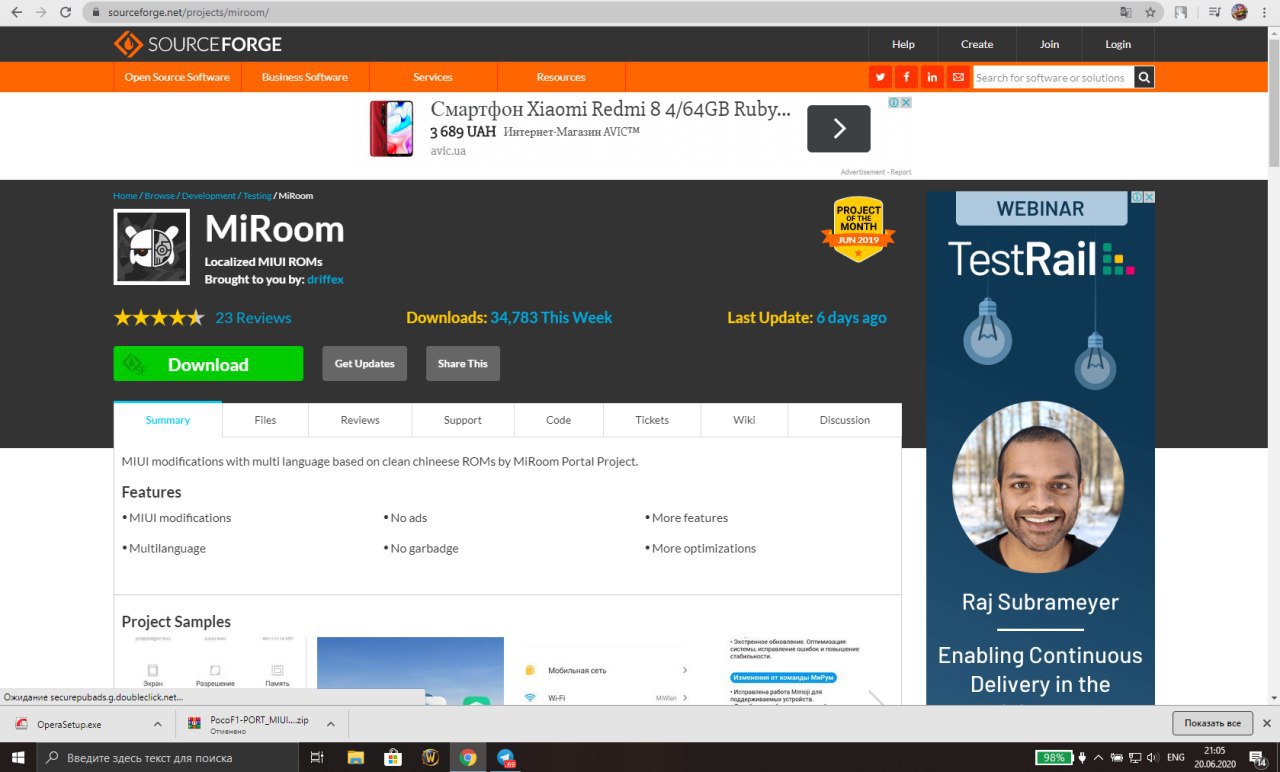Image resolution: width=1280 pixels, height=772 pixels.
Task: Select the Summary tab
Action: pyautogui.click(x=168, y=420)
